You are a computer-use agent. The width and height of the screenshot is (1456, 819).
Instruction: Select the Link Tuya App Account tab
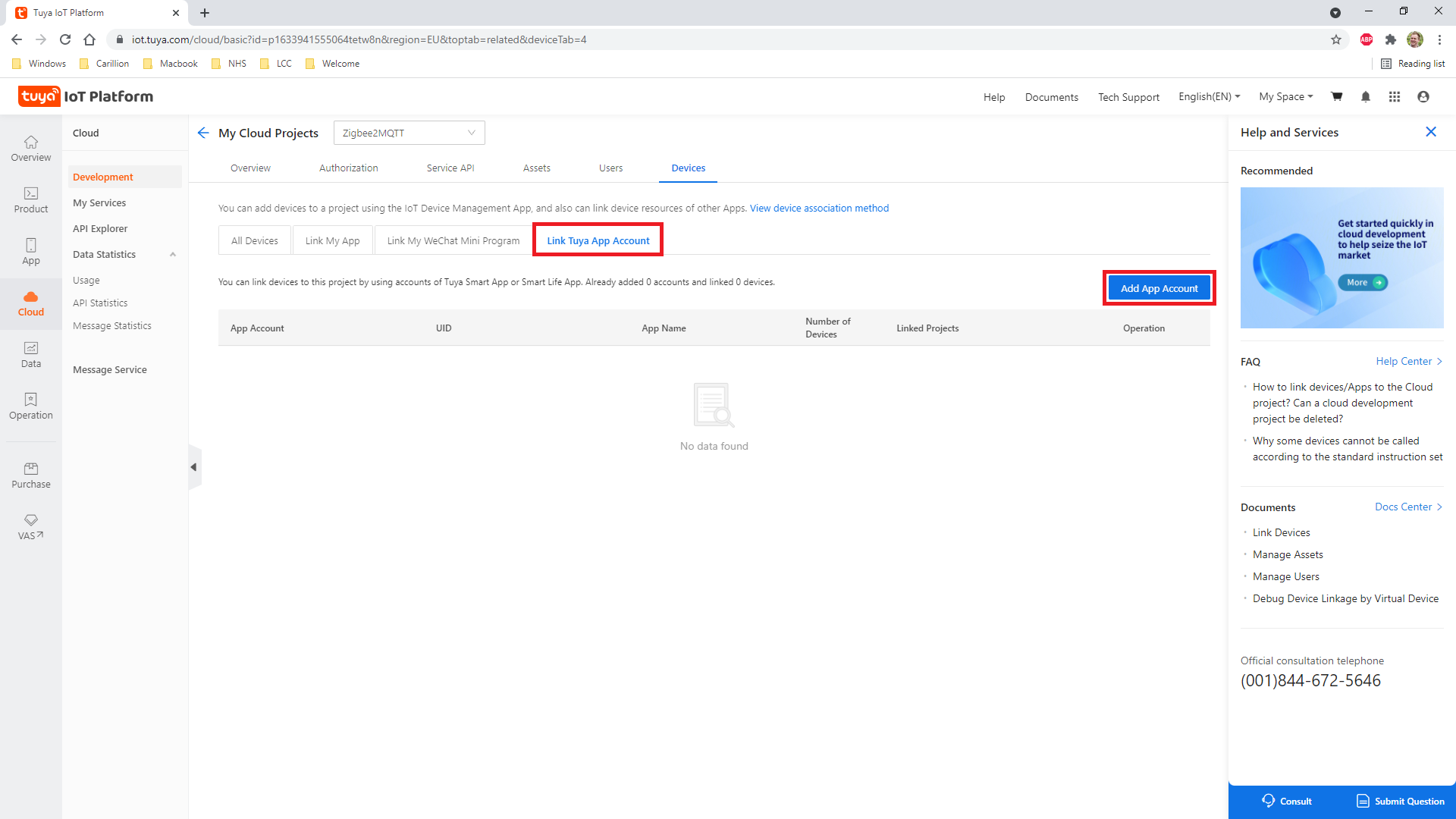point(598,240)
